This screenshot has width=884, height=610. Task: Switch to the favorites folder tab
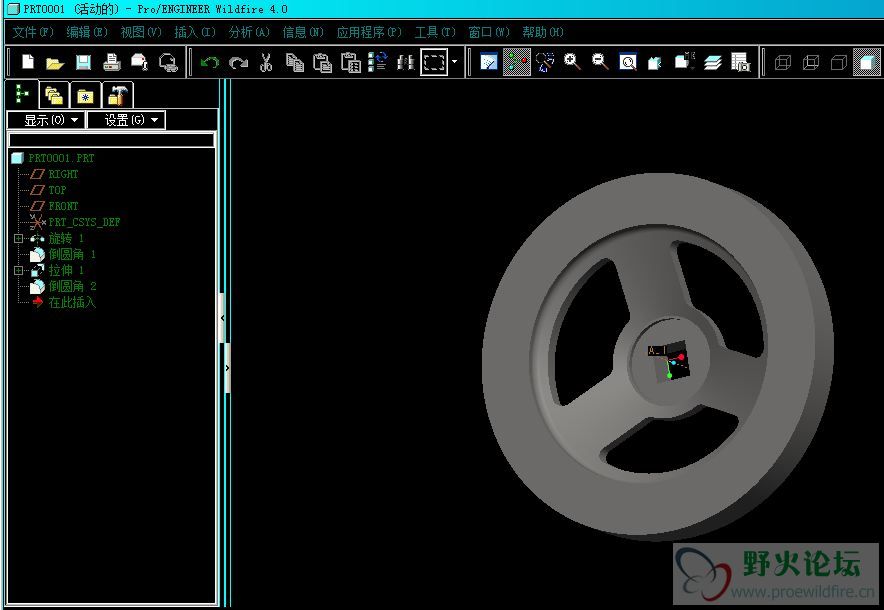[86, 95]
